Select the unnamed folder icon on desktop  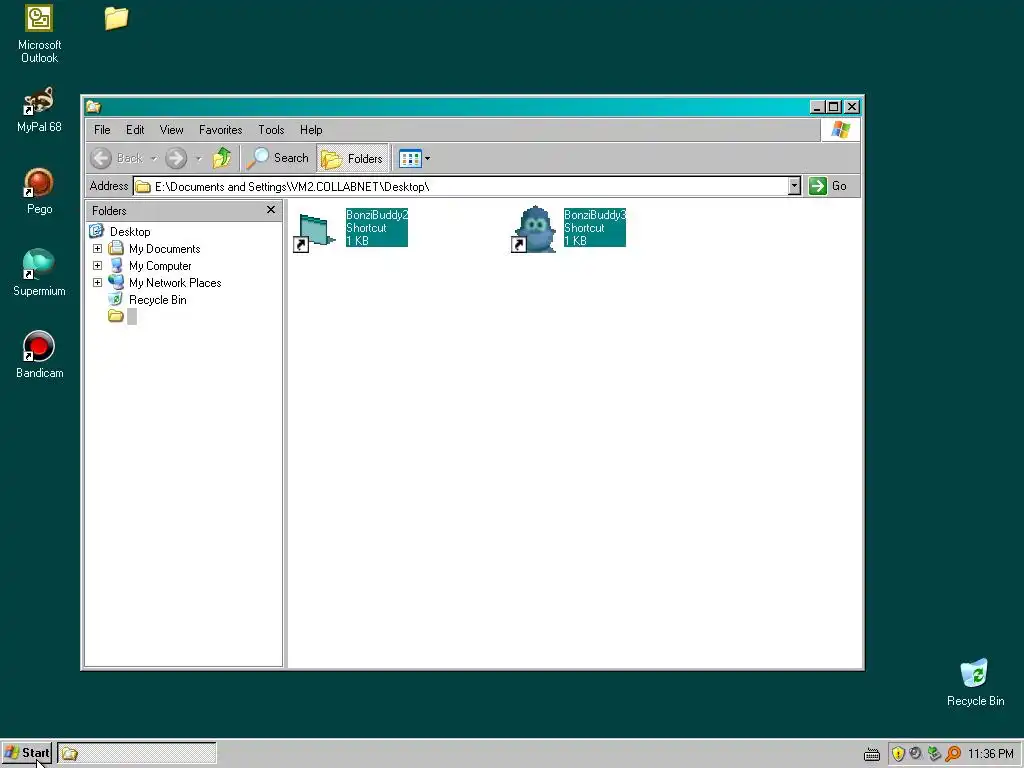point(116,18)
